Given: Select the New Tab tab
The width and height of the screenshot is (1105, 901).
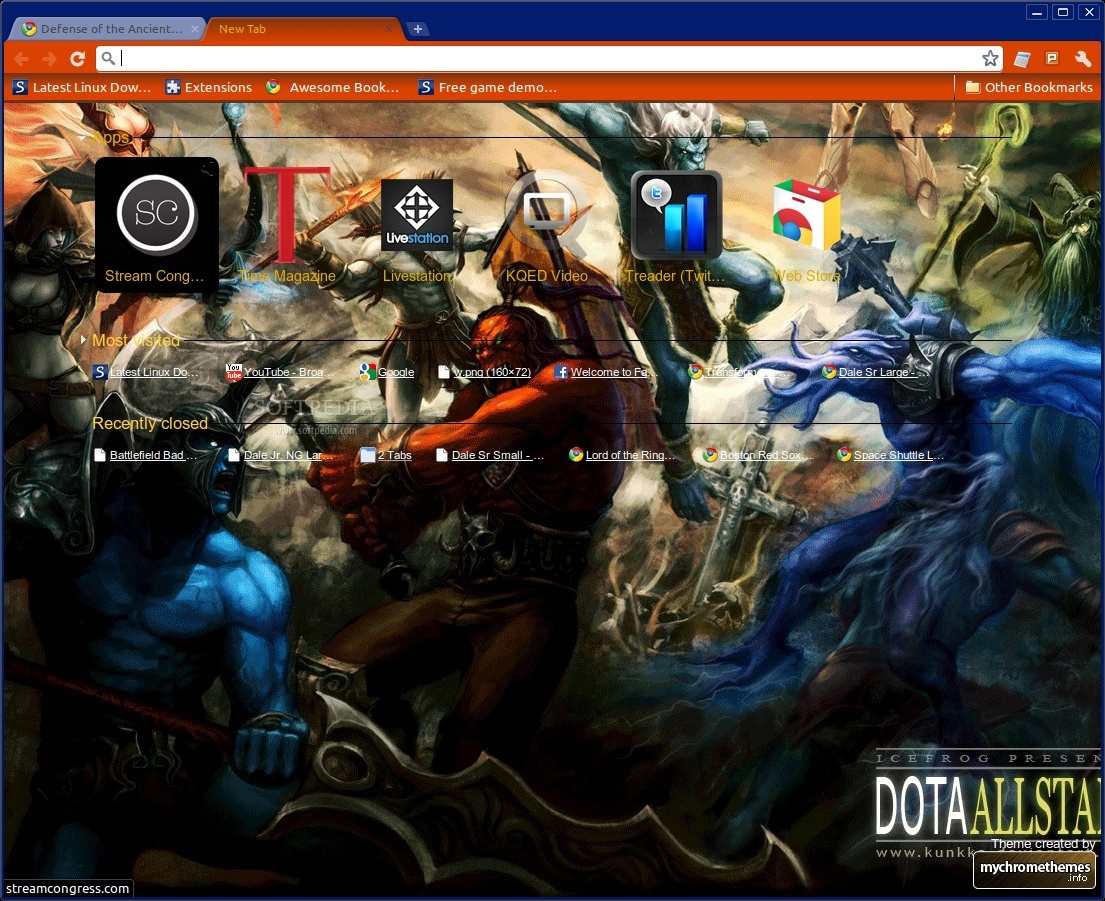Looking at the screenshot, I should click(x=303, y=29).
